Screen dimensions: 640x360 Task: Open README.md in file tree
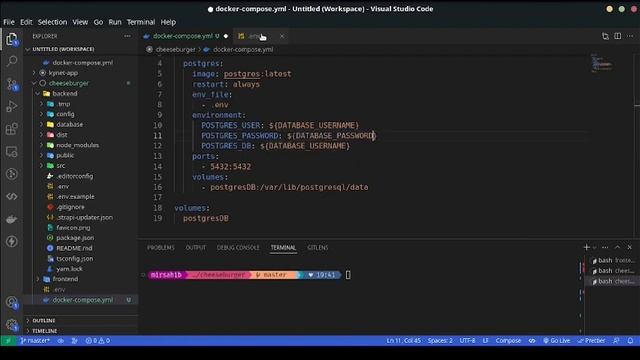(x=74, y=248)
